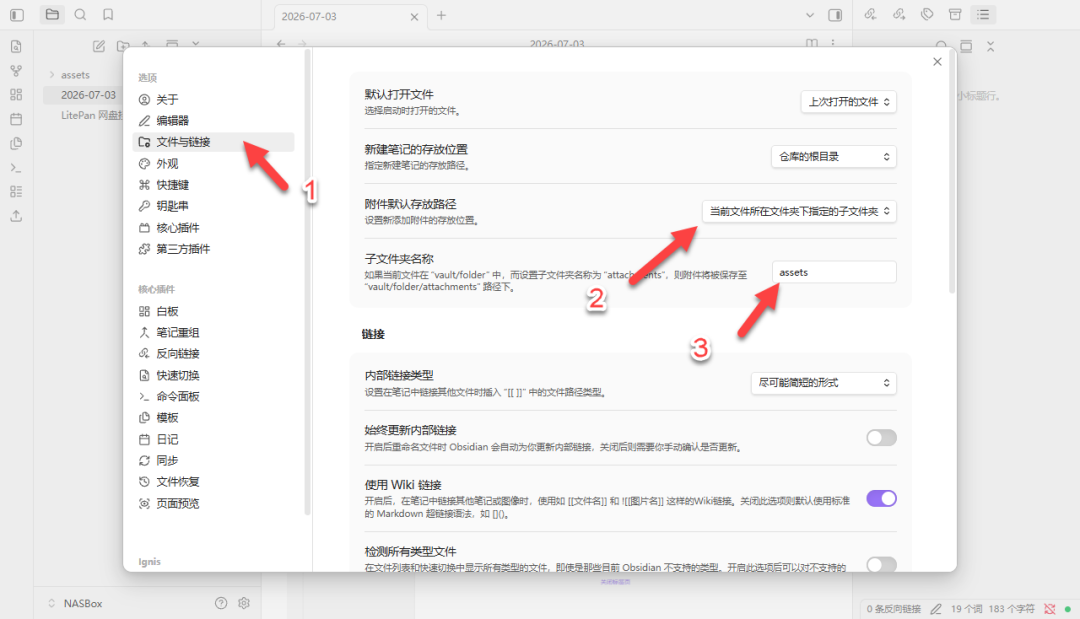Open the 内部链接类型 dropdown
Screen dimensions: 1080x619
click(824, 383)
